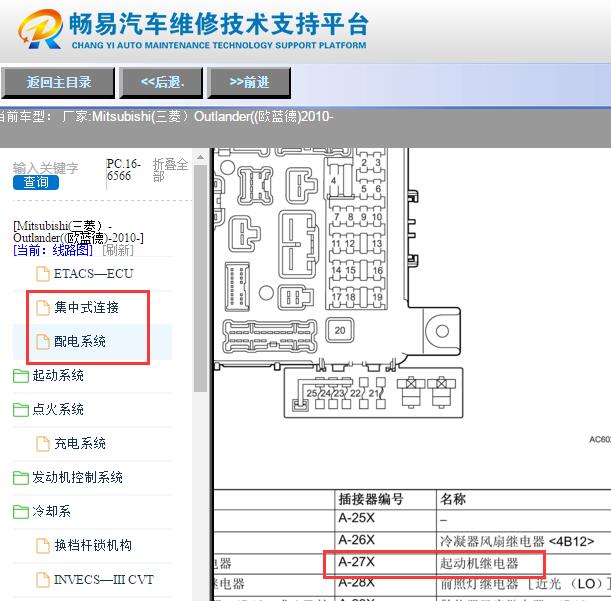Click the blue 查询 search button
The height and width of the screenshot is (601, 611).
coord(36,182)
